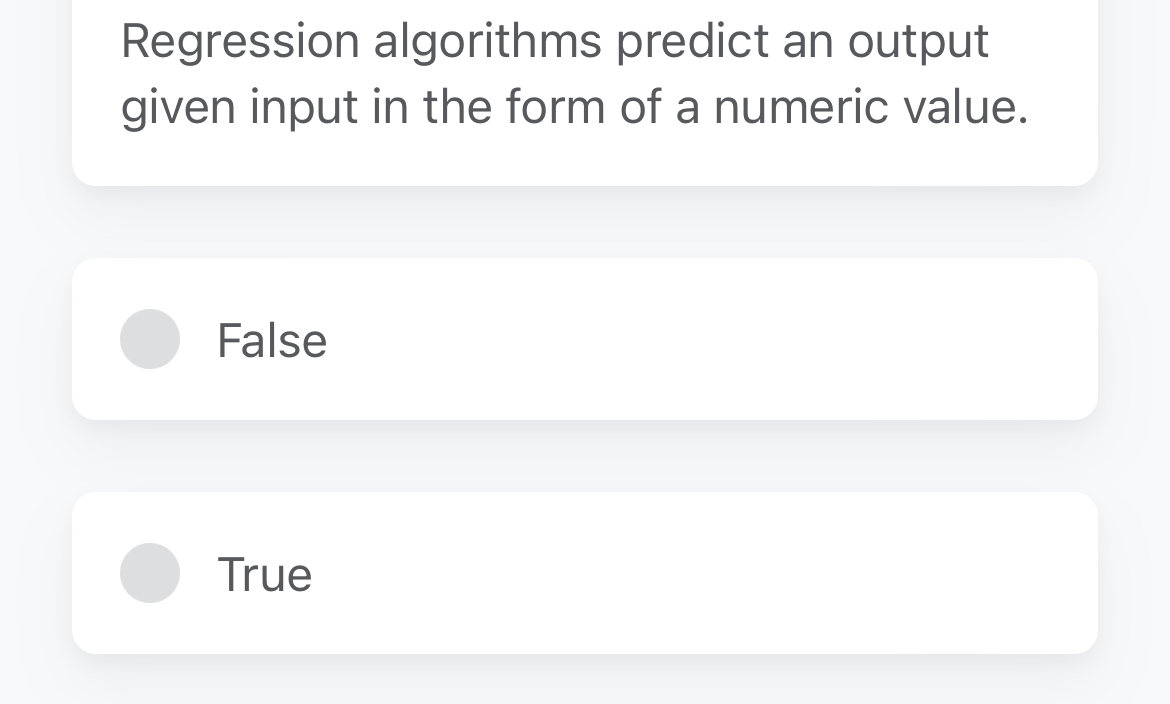The height and width of the screenshot is (704, 1170).
Task: Tap the False label text
Action: tap(271, 339)
